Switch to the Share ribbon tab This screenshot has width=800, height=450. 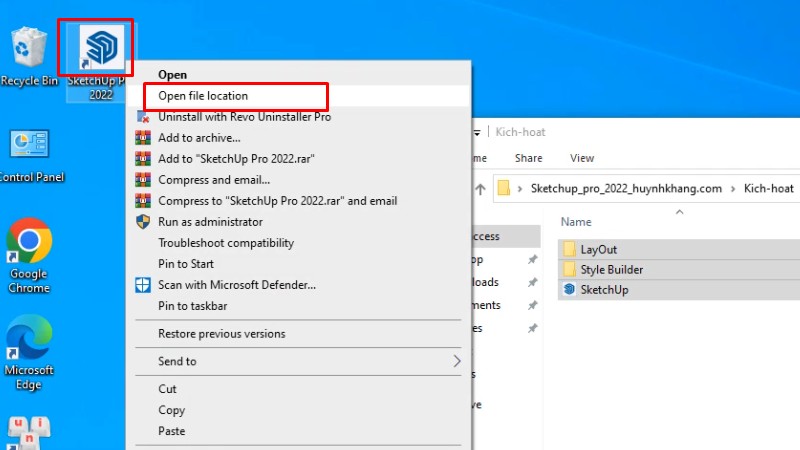tap(528, 158)
